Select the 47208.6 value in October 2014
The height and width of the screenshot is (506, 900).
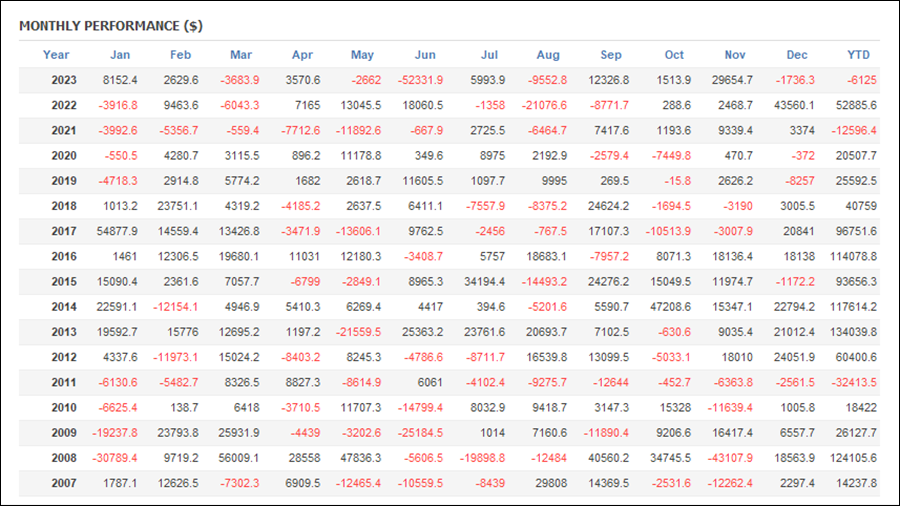click(x=670, y=307)
